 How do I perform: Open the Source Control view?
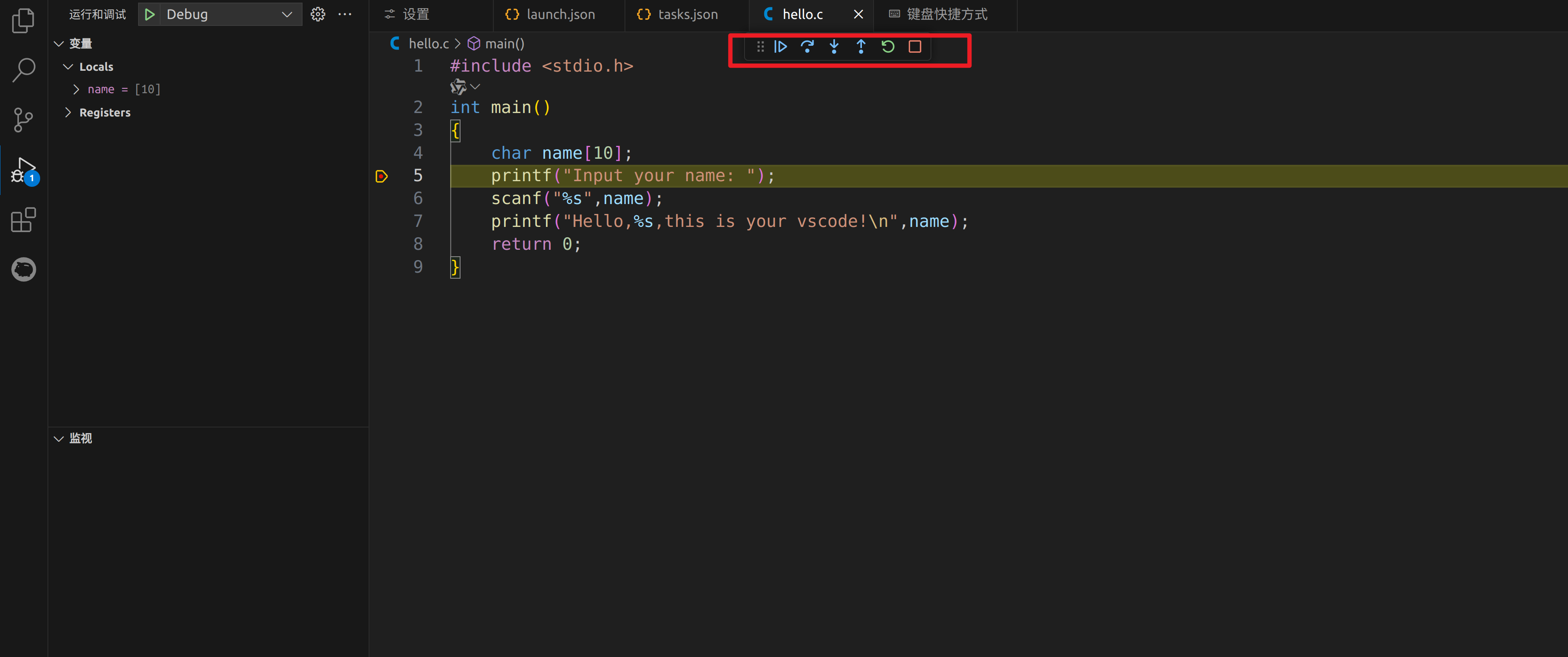(23, 120)
